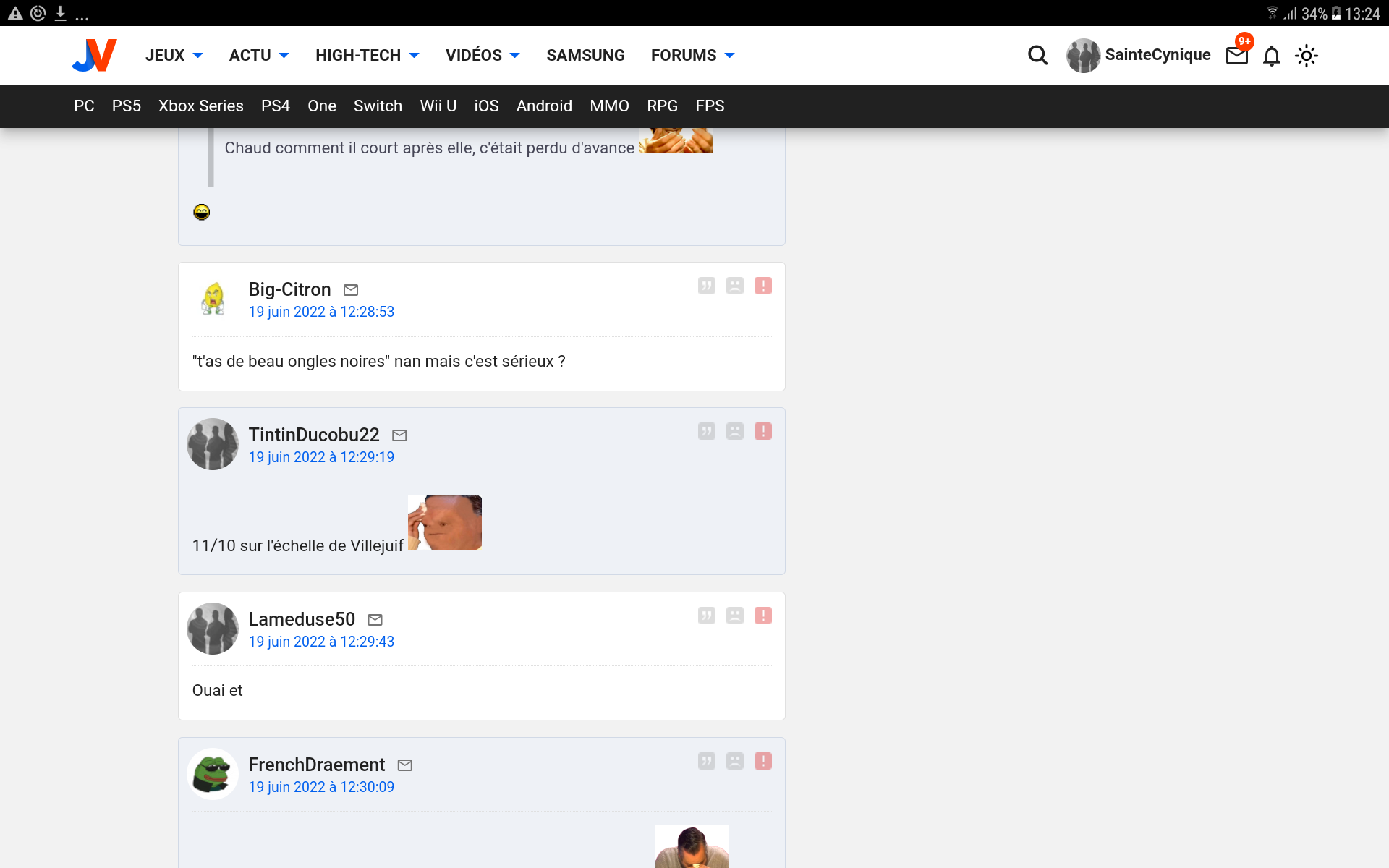The width and height of the screenshot is (1389, 868).
Task: Open the notifications bell
Action: [1271, 56]
